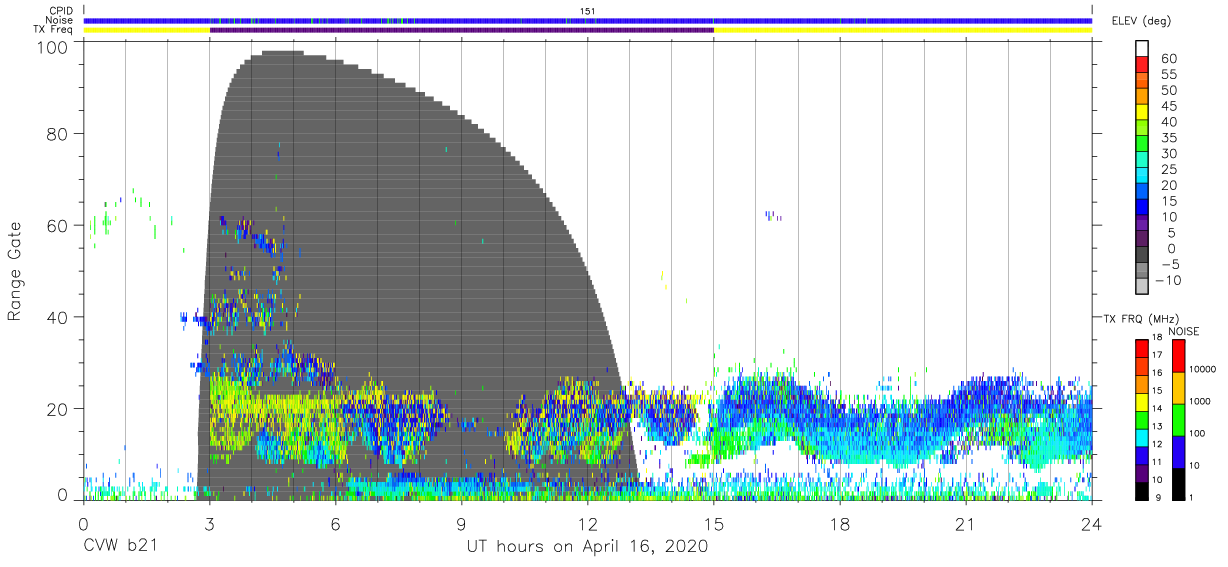Click 'UT hours on April 16, 2020' label
The image size is (1228, 567).
click(587, 547)
